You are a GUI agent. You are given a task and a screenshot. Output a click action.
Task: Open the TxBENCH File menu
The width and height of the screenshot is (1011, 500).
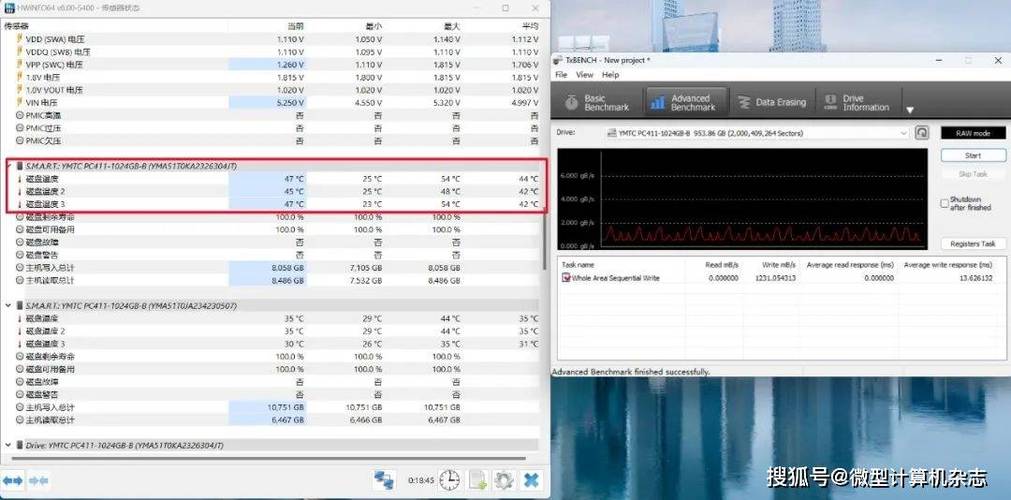[x=562, y=75]
